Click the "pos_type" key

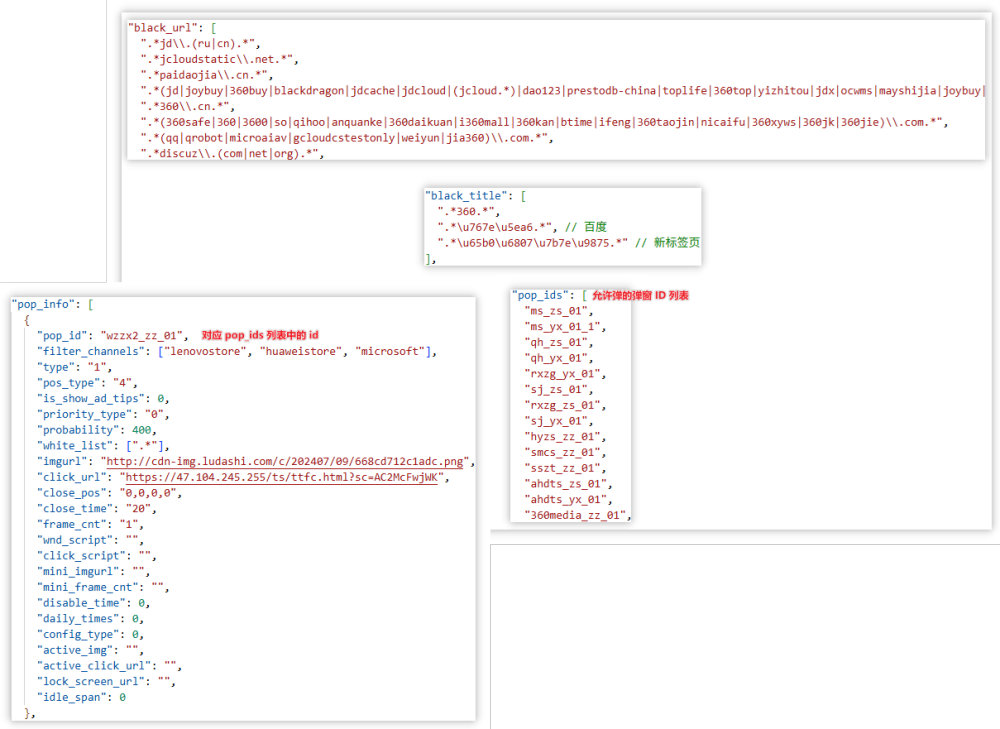coord(71,383)
